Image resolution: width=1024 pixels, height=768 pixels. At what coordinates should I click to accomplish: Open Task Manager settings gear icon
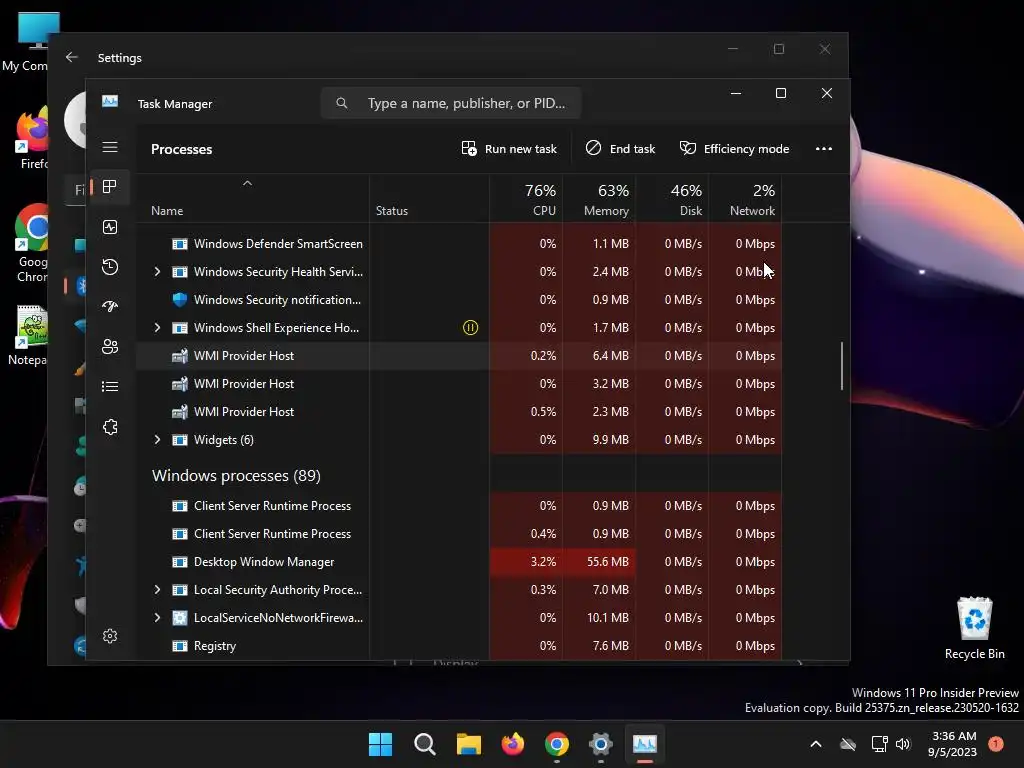pyautogui.click(x=110, y=635)
